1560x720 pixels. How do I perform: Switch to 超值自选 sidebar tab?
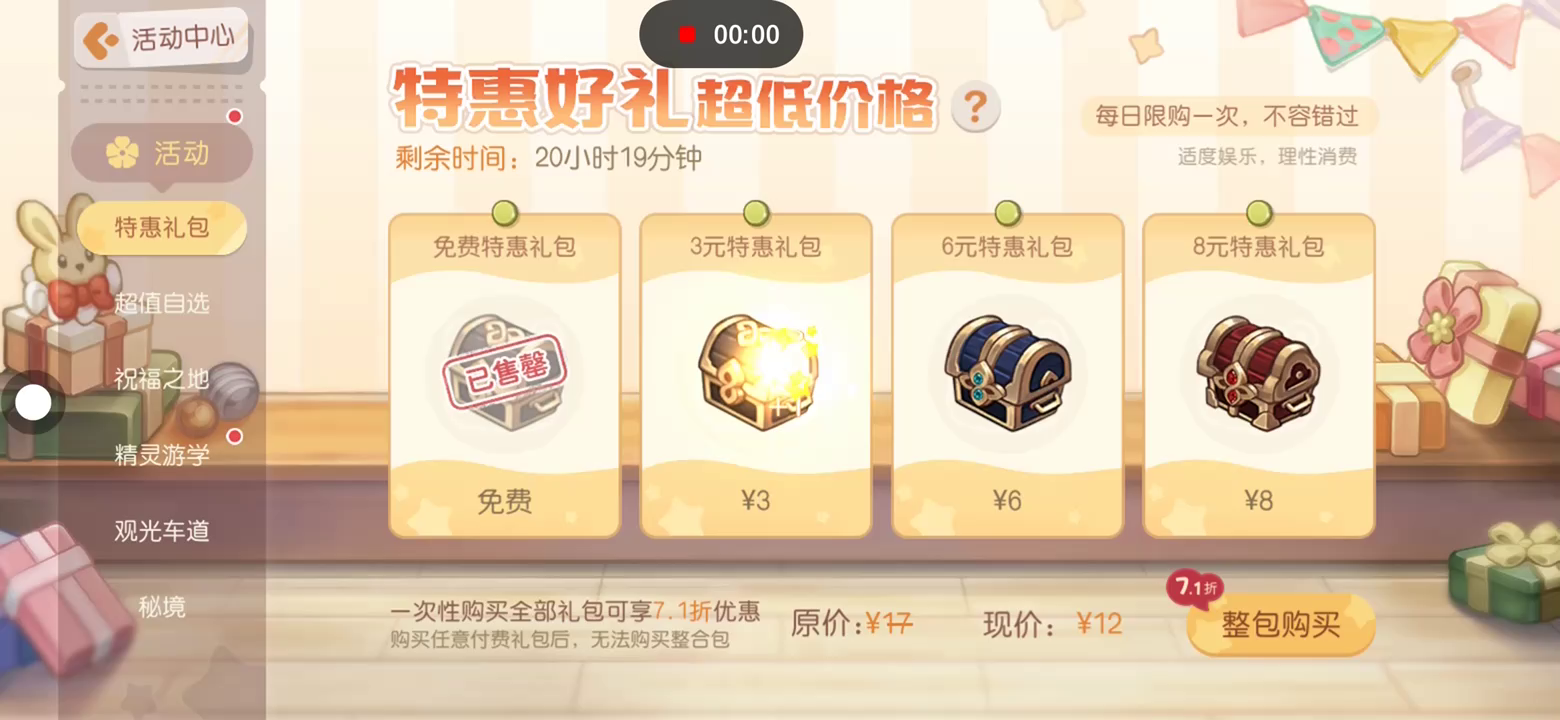[x=162, y=303]
